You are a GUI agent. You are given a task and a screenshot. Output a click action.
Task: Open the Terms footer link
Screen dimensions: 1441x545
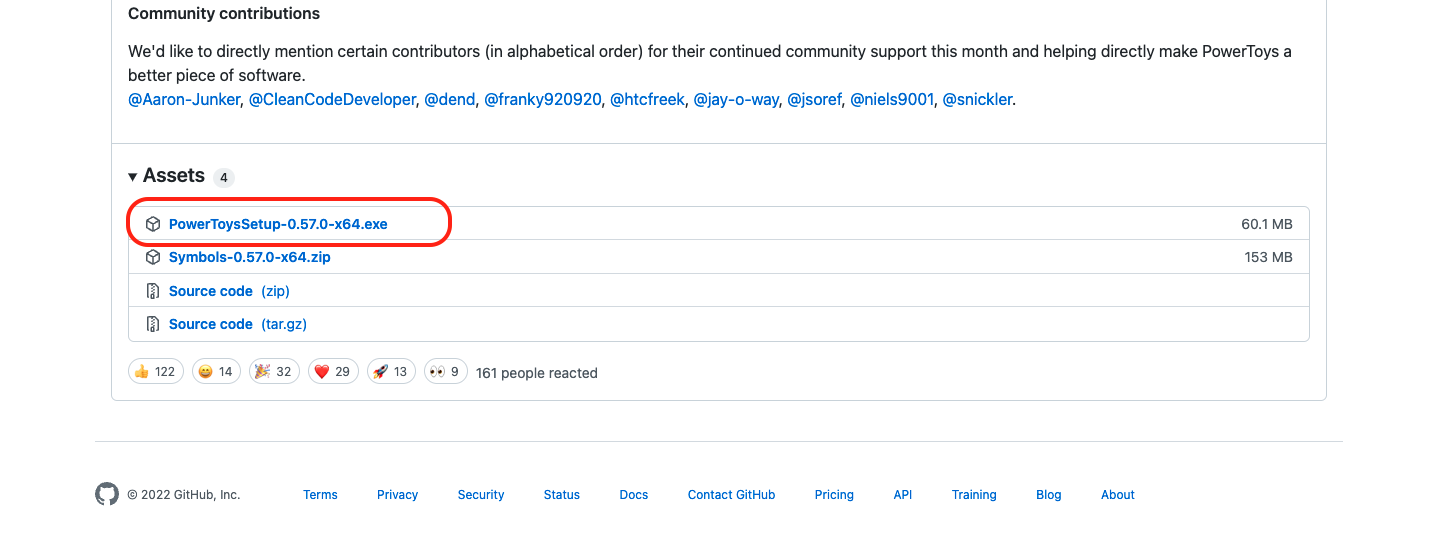tap(321, 495)
